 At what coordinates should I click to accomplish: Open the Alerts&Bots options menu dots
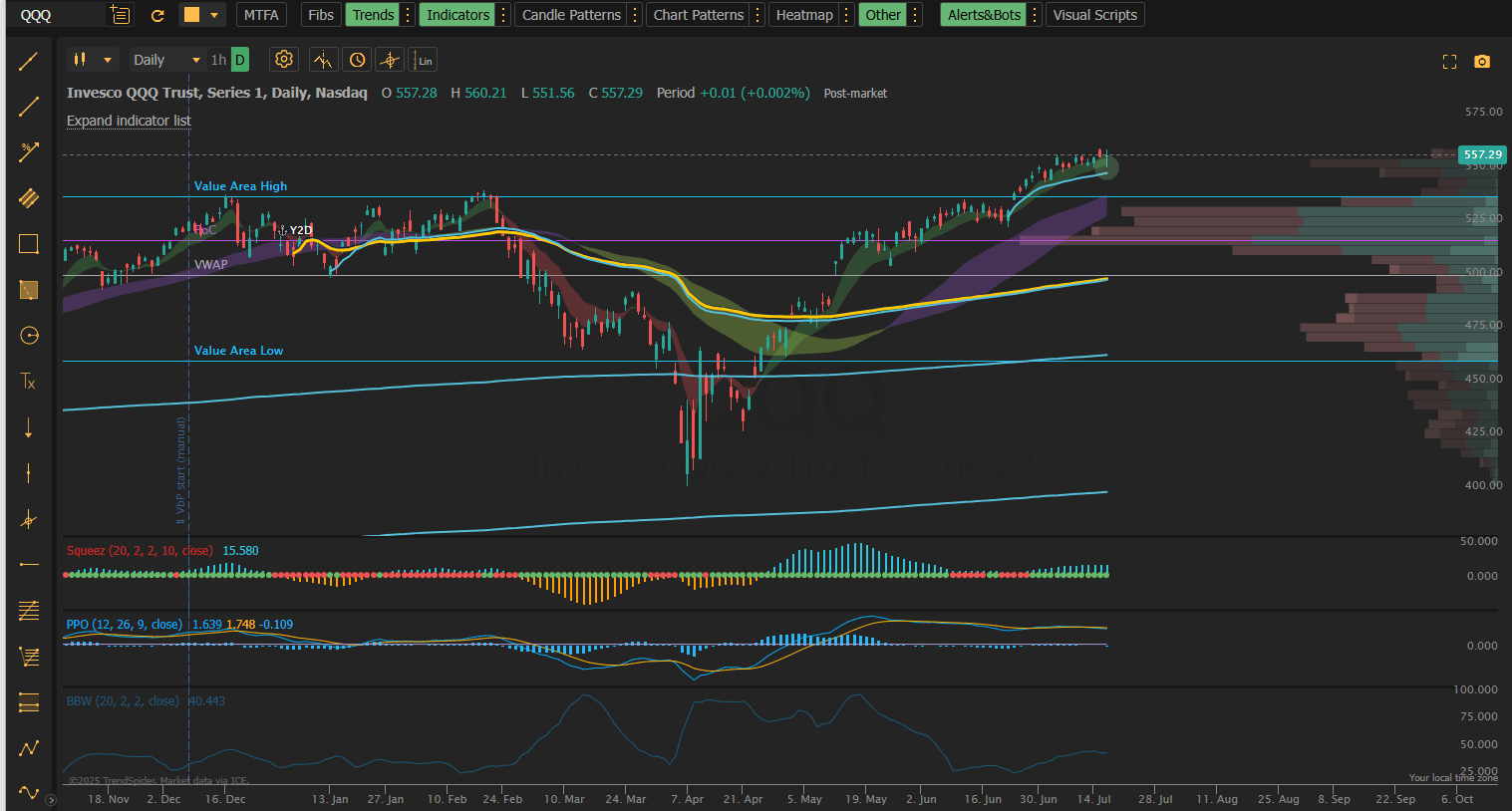1035,15
